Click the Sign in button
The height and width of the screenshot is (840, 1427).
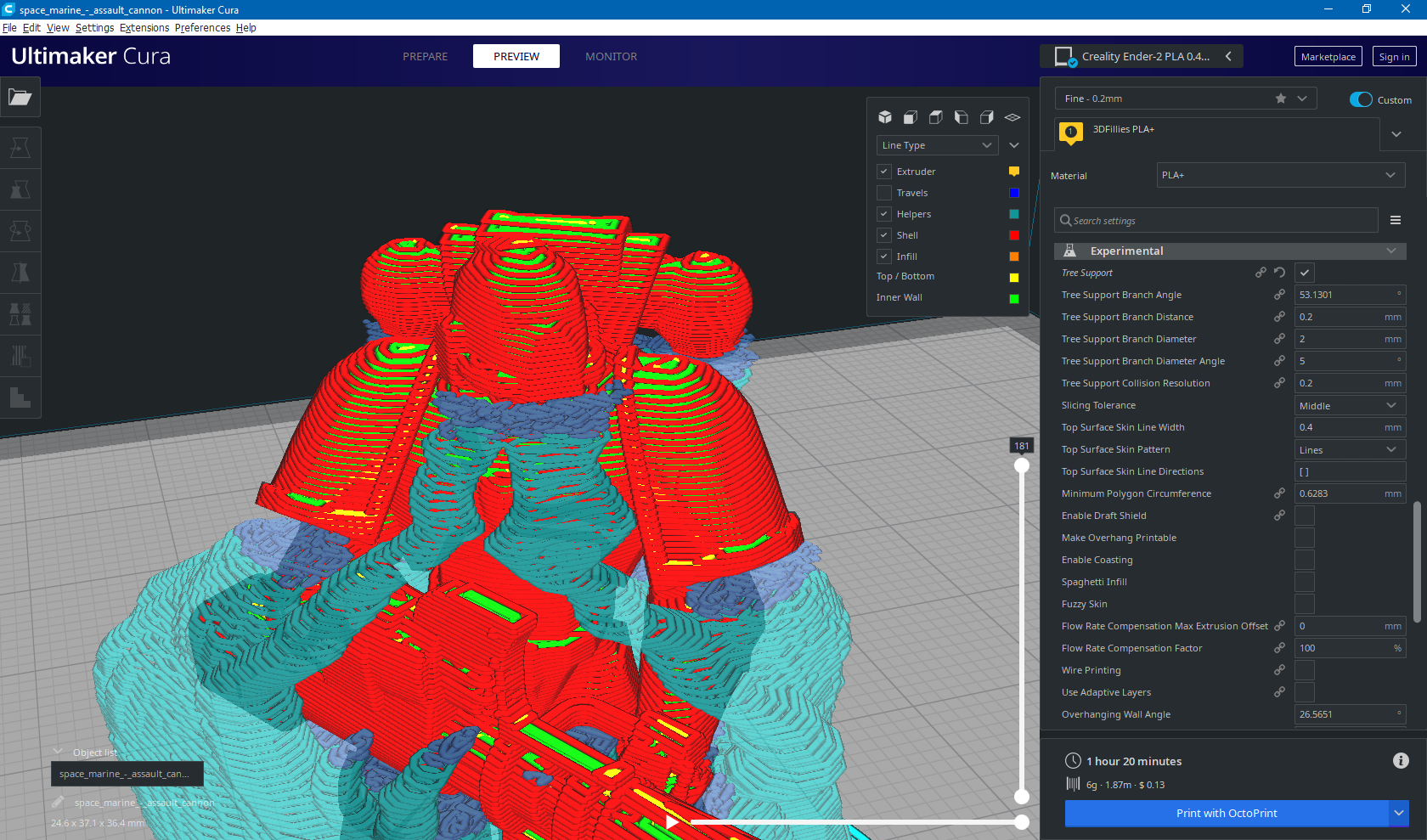(1394, 57)
